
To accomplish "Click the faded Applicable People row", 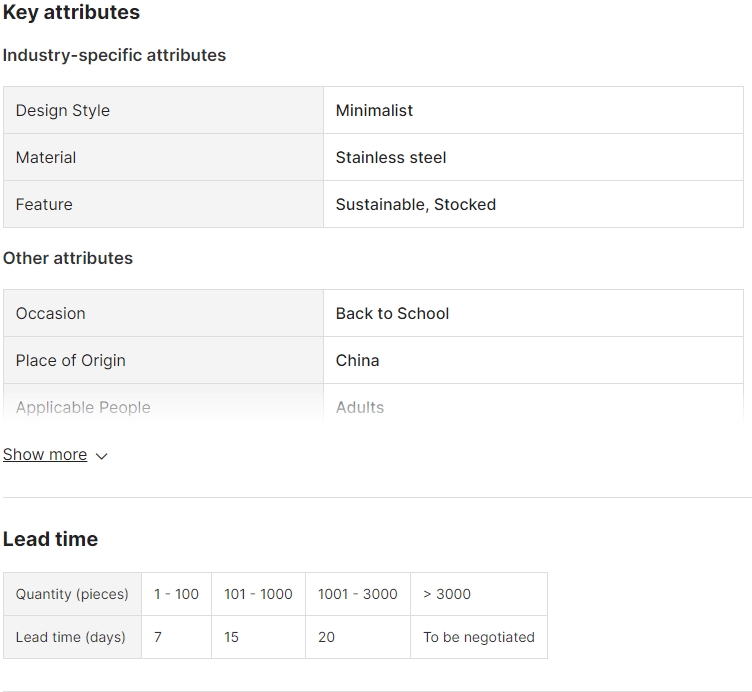I will [373, 407].
